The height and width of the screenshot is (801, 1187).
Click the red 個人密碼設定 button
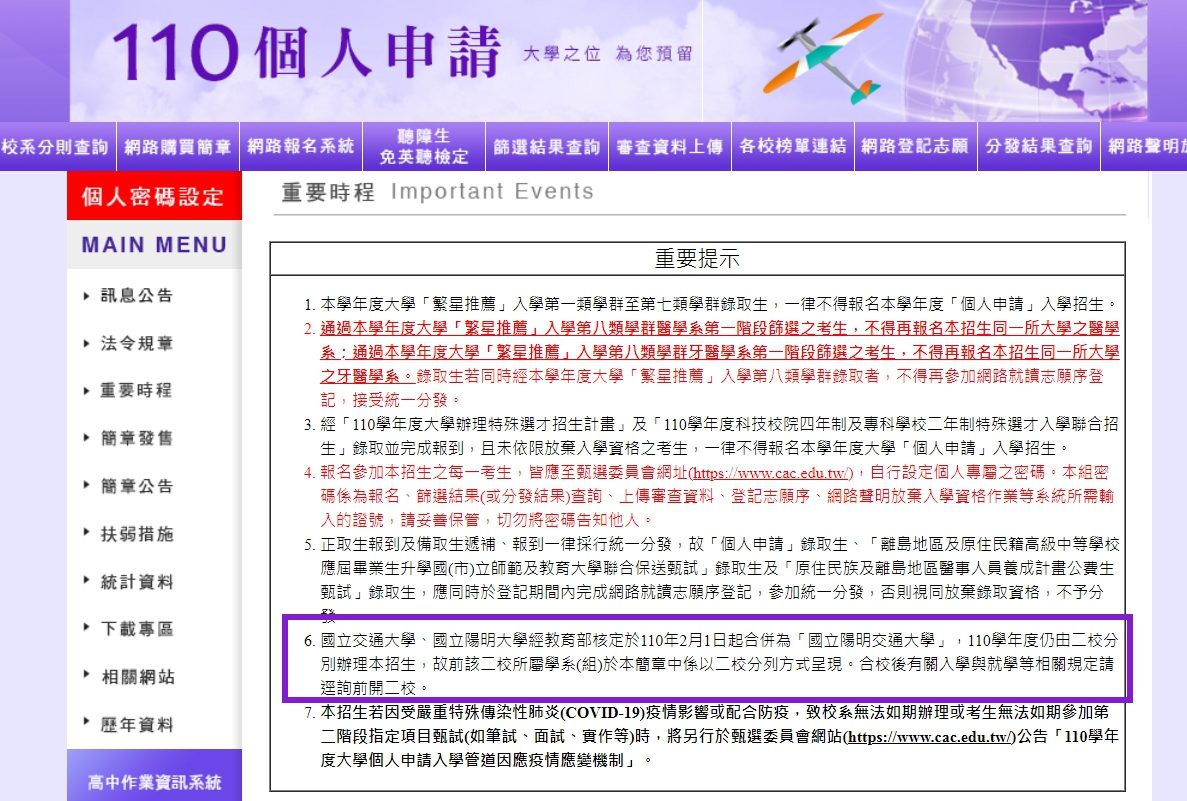tap(154, 197)
